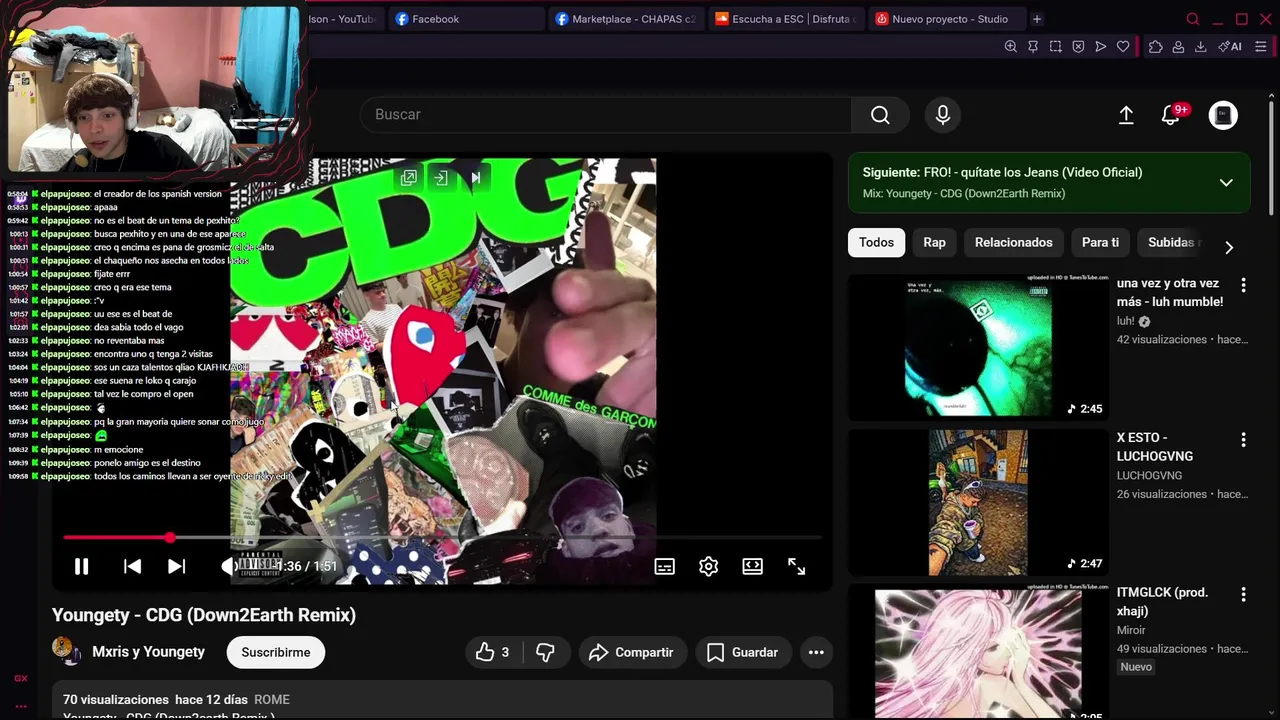Pause the YouTube video
1280x720 pixels.
81,566
